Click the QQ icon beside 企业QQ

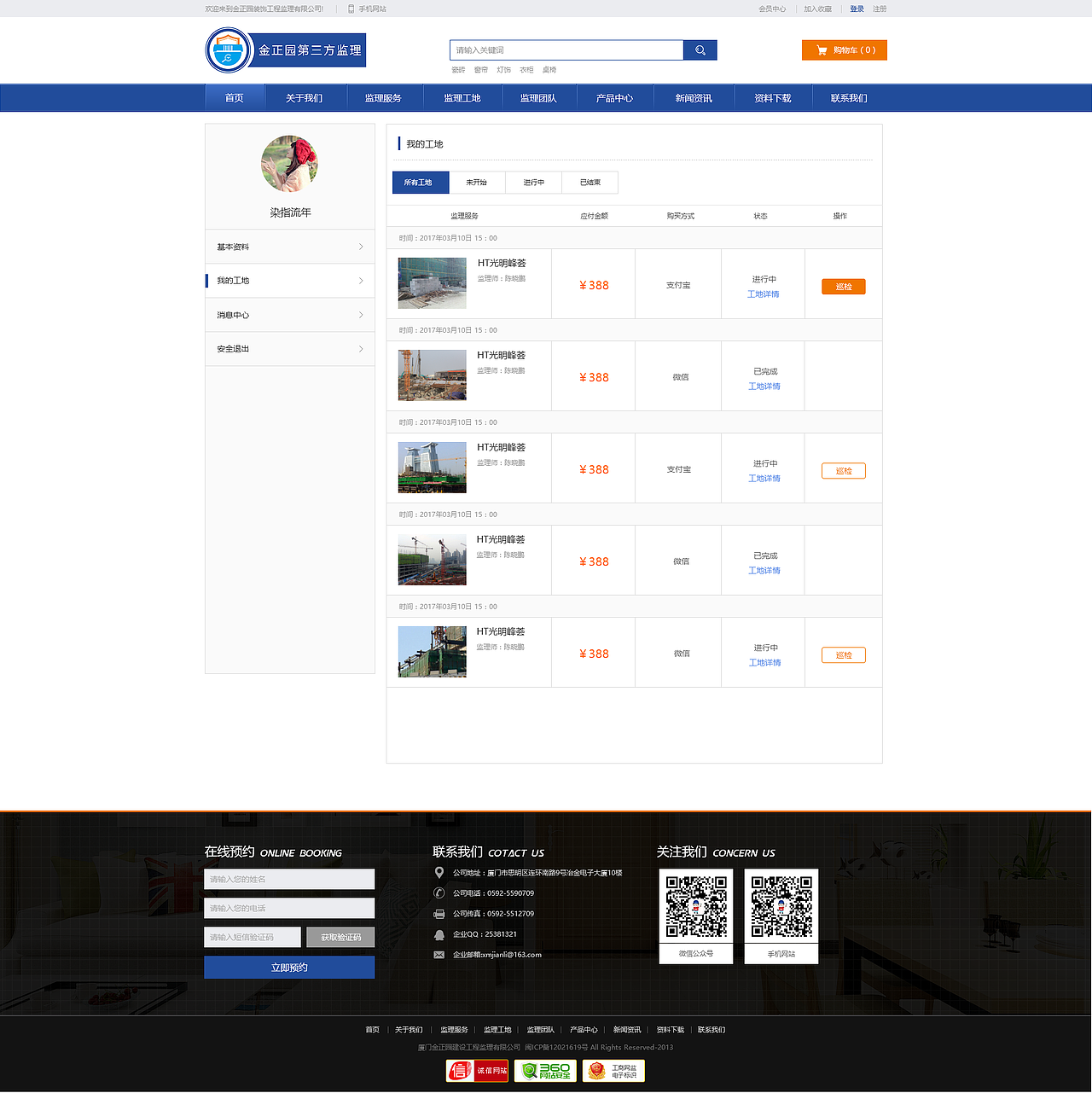tap(439, 934)
